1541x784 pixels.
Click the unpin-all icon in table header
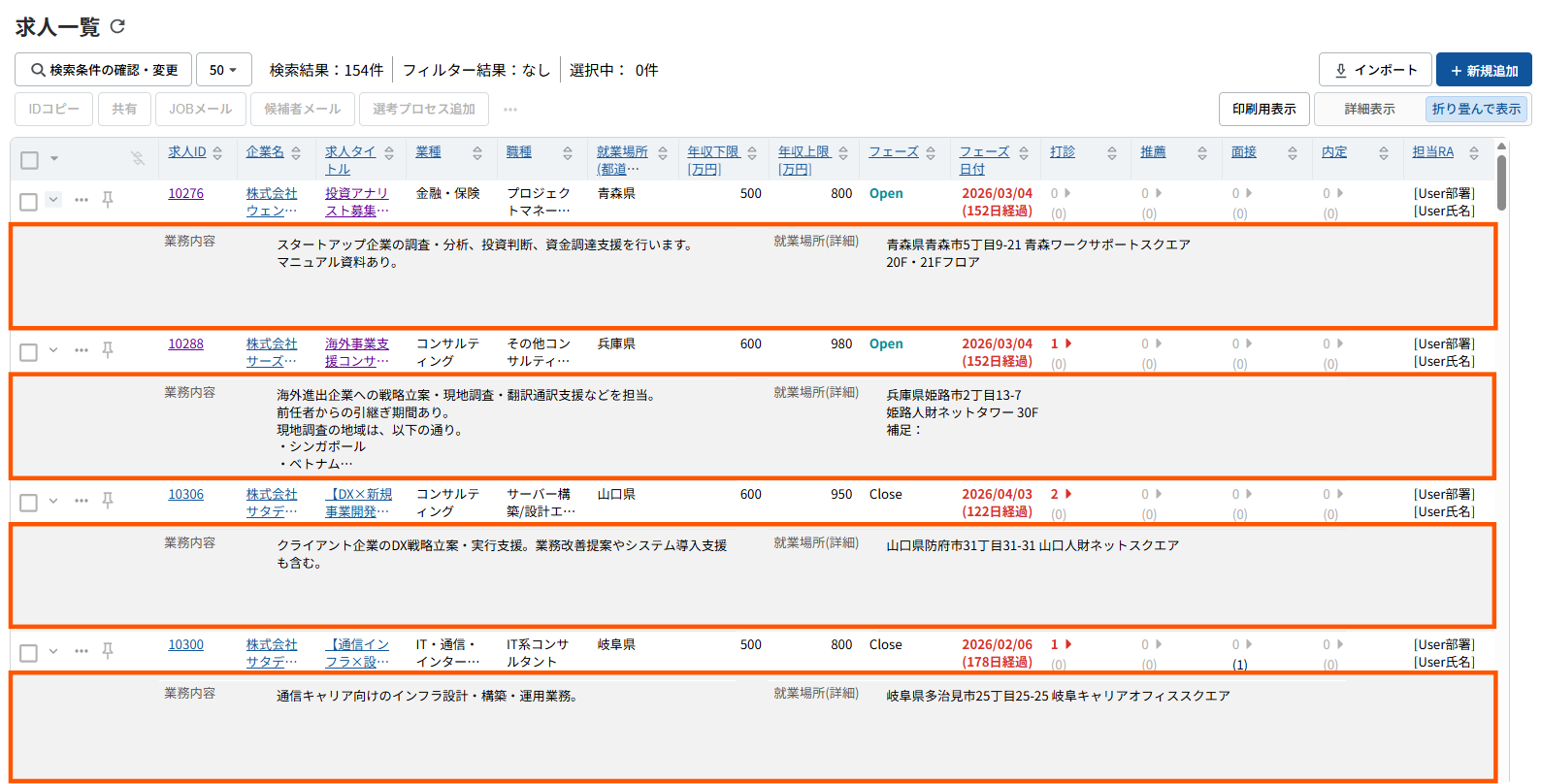click(138, 158)
